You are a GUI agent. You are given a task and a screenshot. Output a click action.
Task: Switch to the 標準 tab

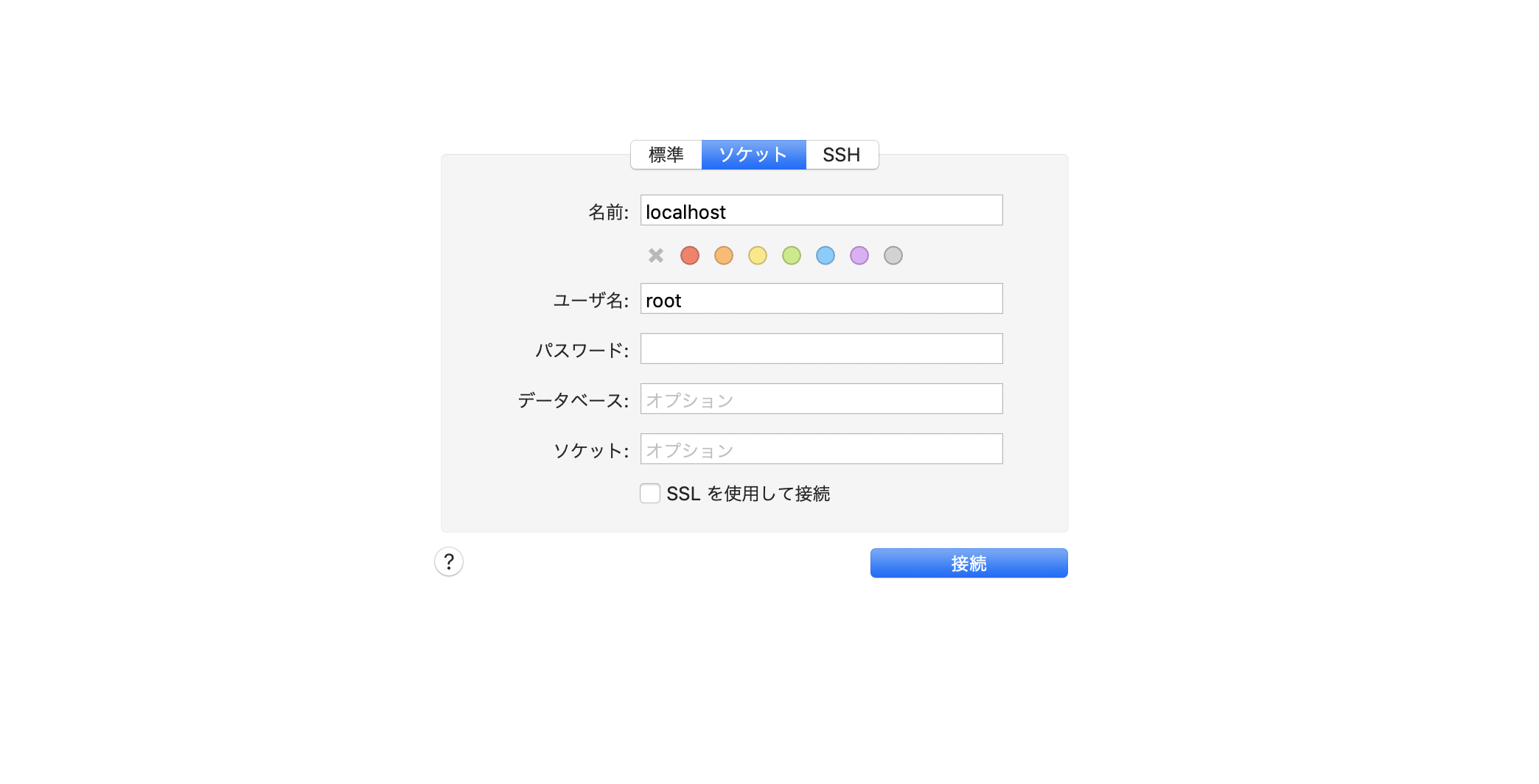(x=666, y=155)
